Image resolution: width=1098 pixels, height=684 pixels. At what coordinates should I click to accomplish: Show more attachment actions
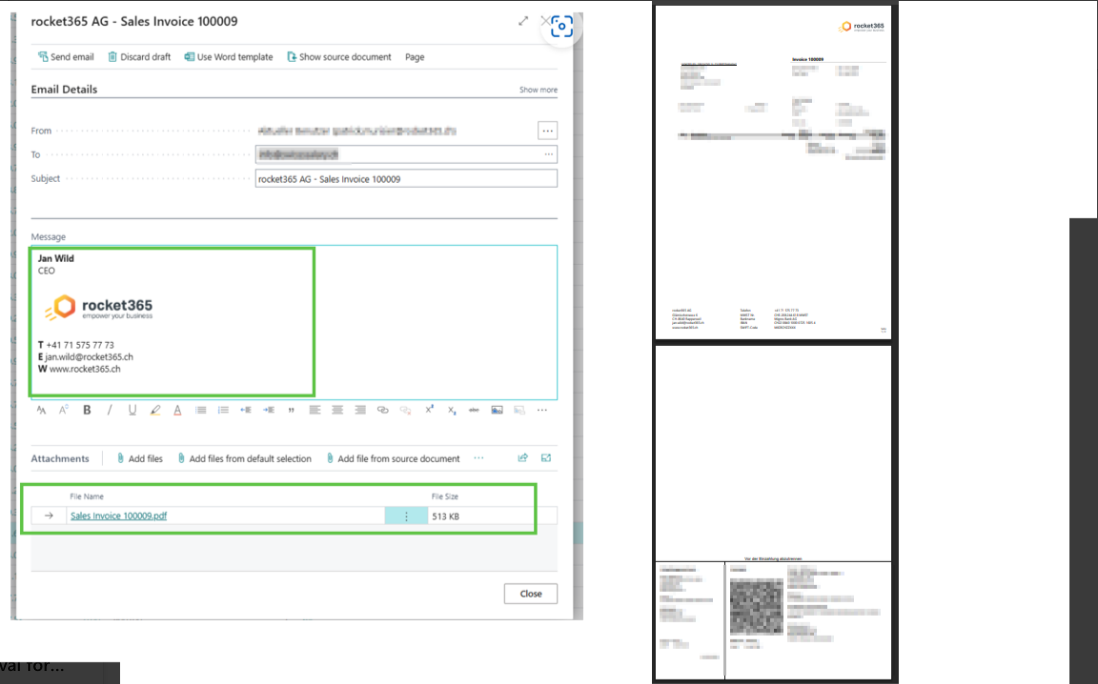click(478, 458)
